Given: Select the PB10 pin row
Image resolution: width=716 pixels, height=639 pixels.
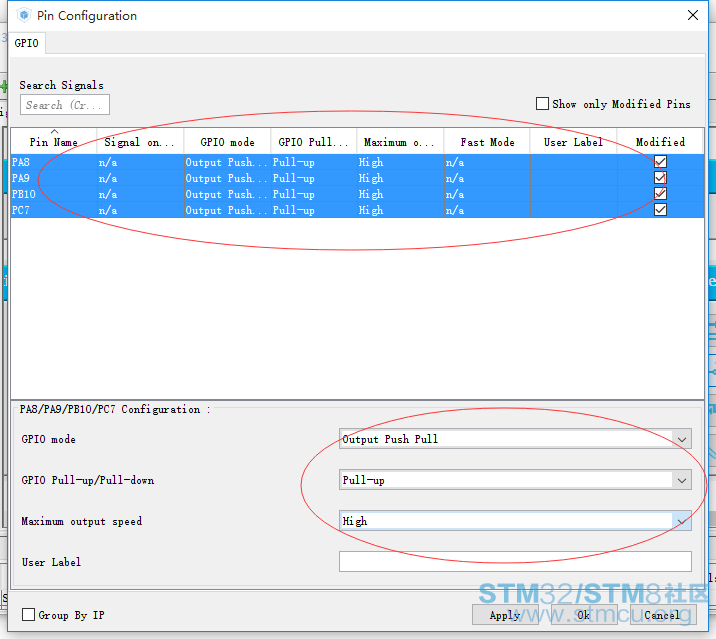Looking at the screenshot, I should pos(357,194).
